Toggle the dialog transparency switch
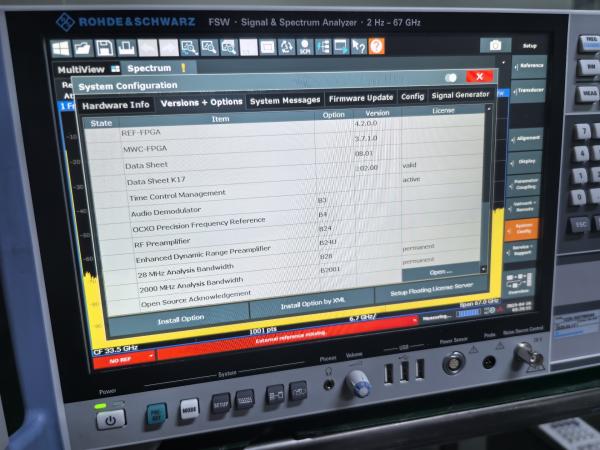The height and width of the screenshot is (450, 600). click(451, 78)
